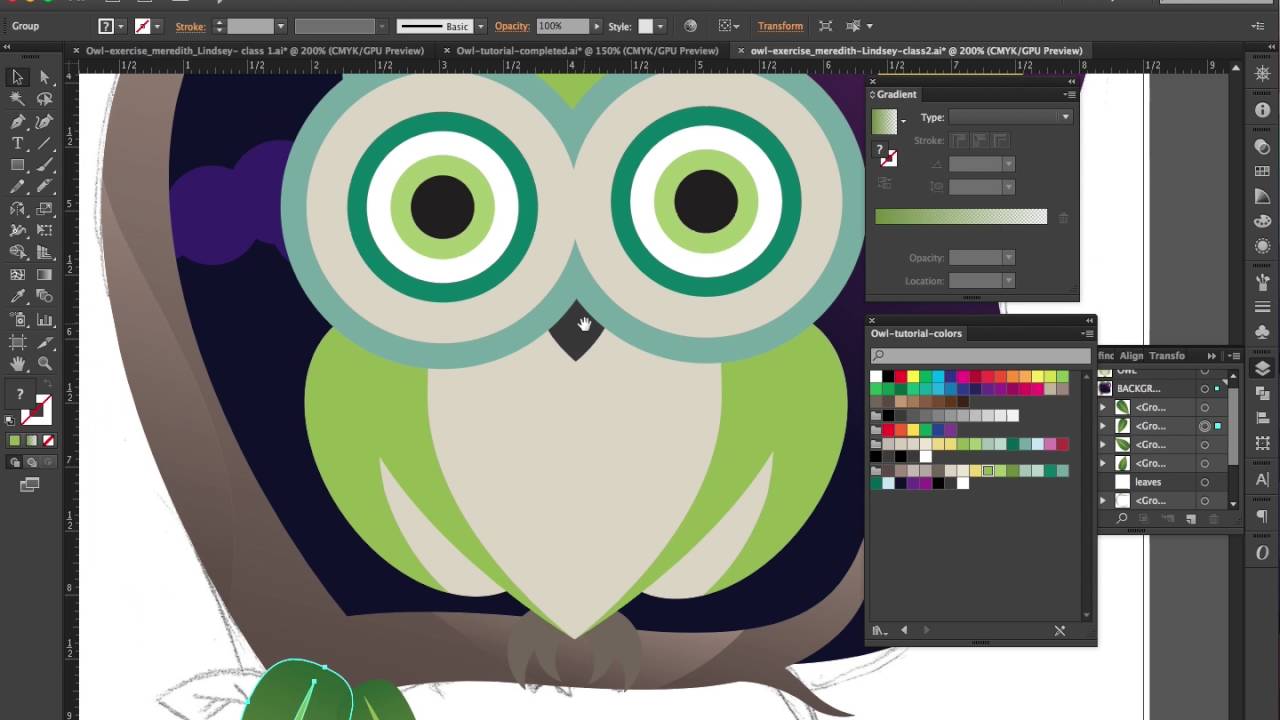Viewport: 1280px width, 720px height.
Task: Select the Gradient tool in toolbar
Action: 44,275
